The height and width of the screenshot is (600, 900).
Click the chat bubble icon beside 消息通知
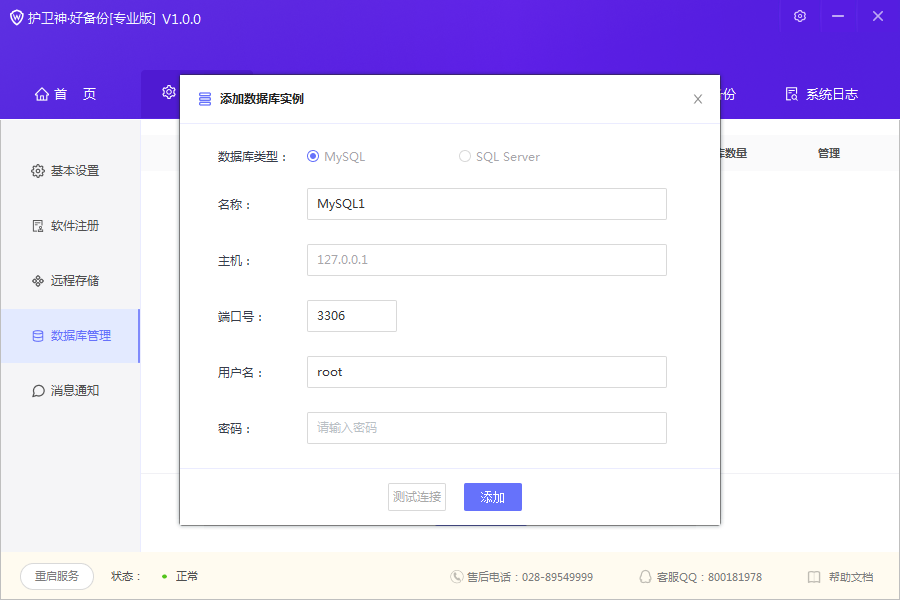pyautogui.click(x=38, y=391)
